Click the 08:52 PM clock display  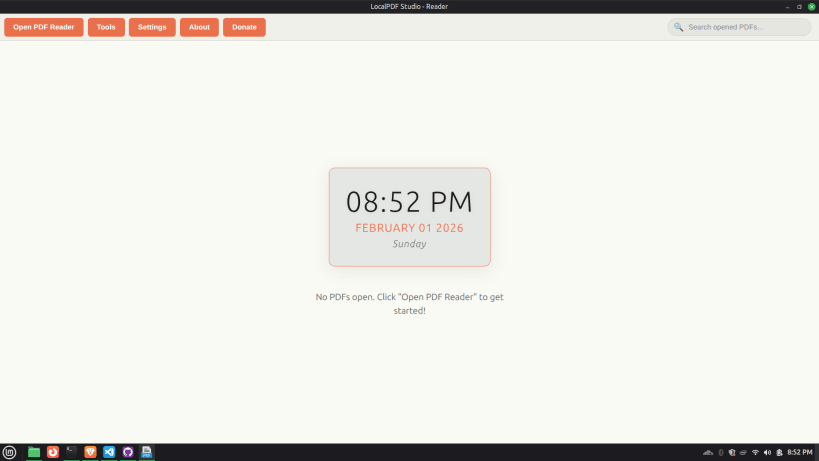coord(410,202)
